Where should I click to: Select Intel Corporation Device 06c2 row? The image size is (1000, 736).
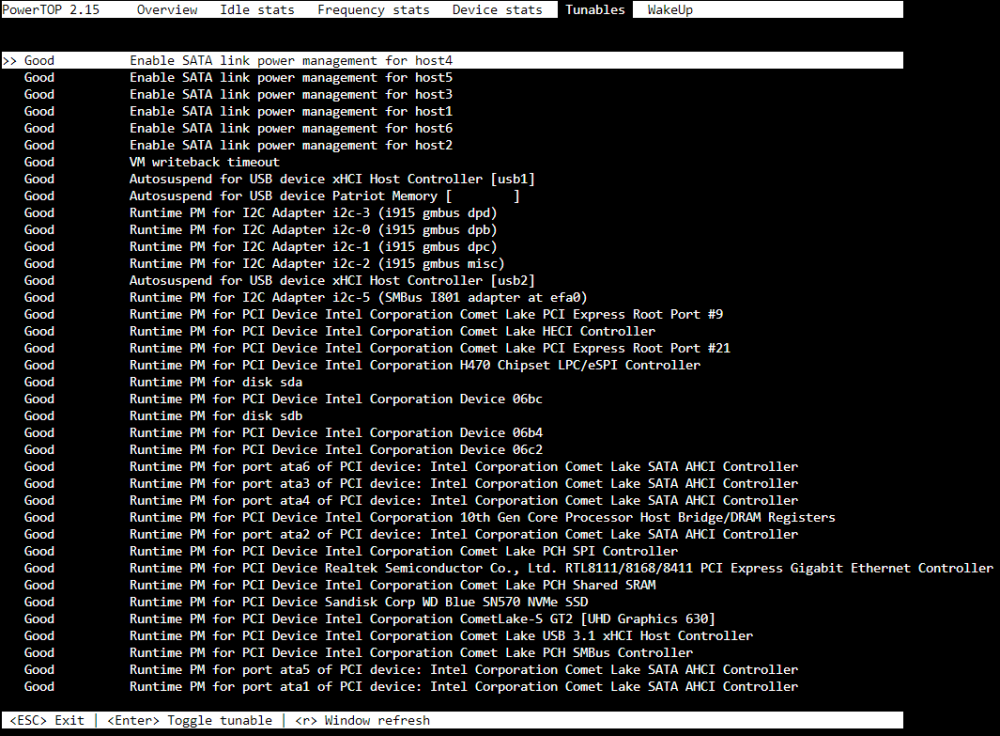(452, 449)
